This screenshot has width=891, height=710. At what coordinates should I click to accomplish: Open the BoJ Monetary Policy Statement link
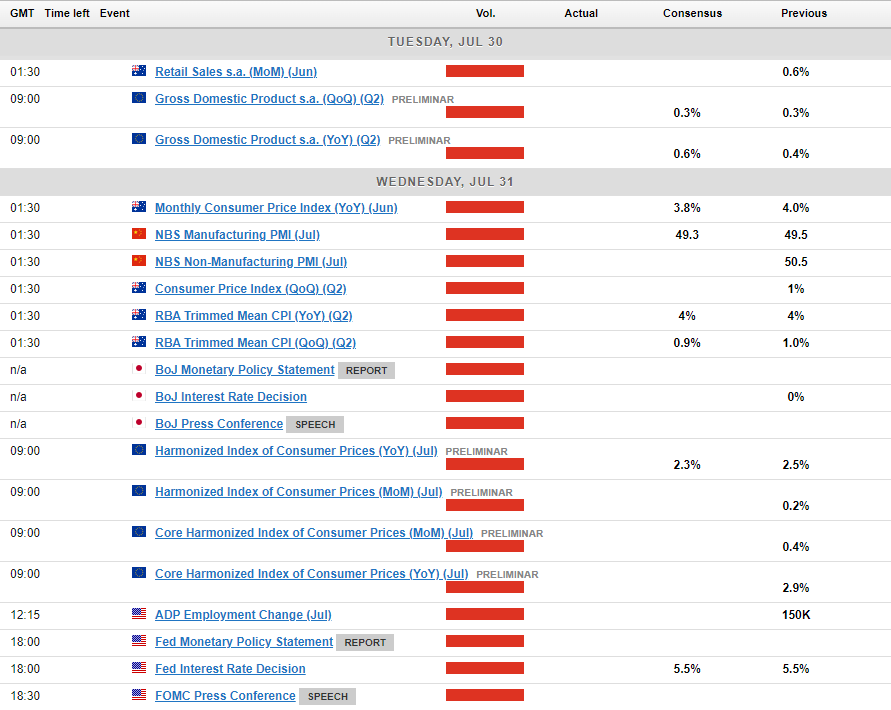[244, 370]
